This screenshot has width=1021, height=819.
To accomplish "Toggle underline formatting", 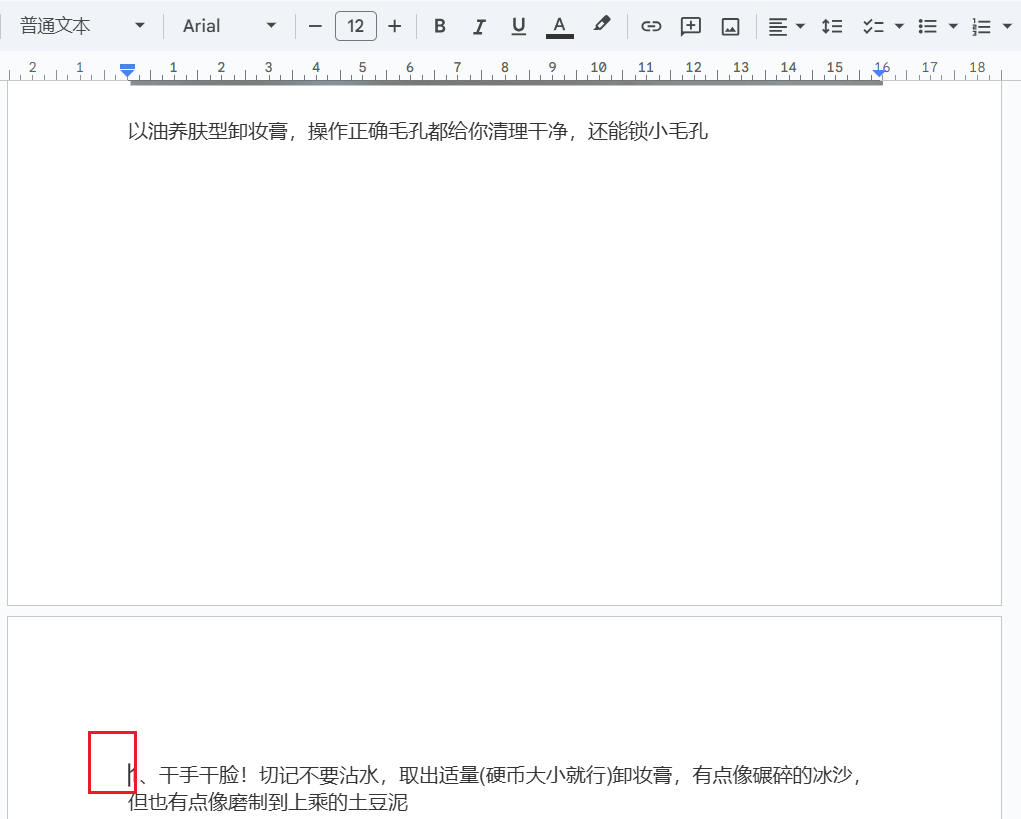I will 518,26.
